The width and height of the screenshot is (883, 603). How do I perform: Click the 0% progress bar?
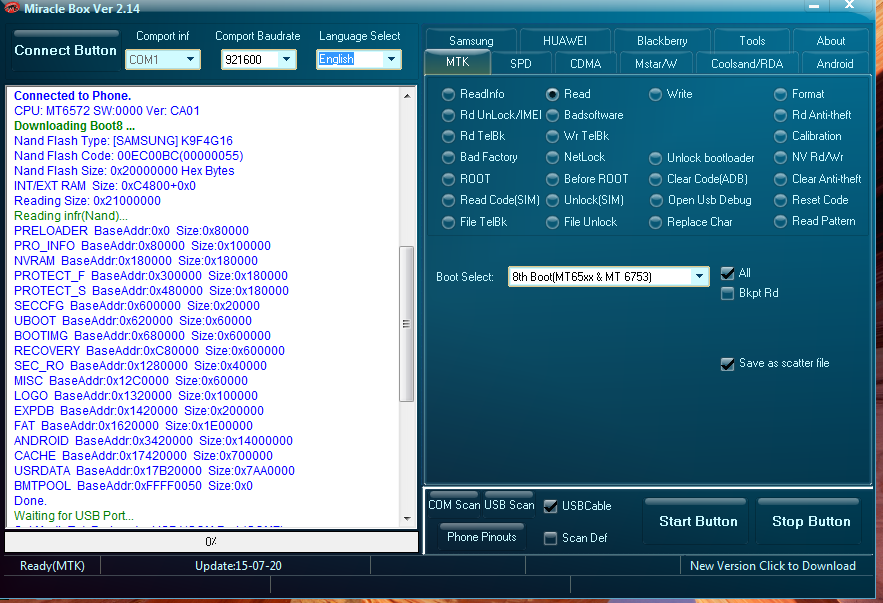pos(211,541)
